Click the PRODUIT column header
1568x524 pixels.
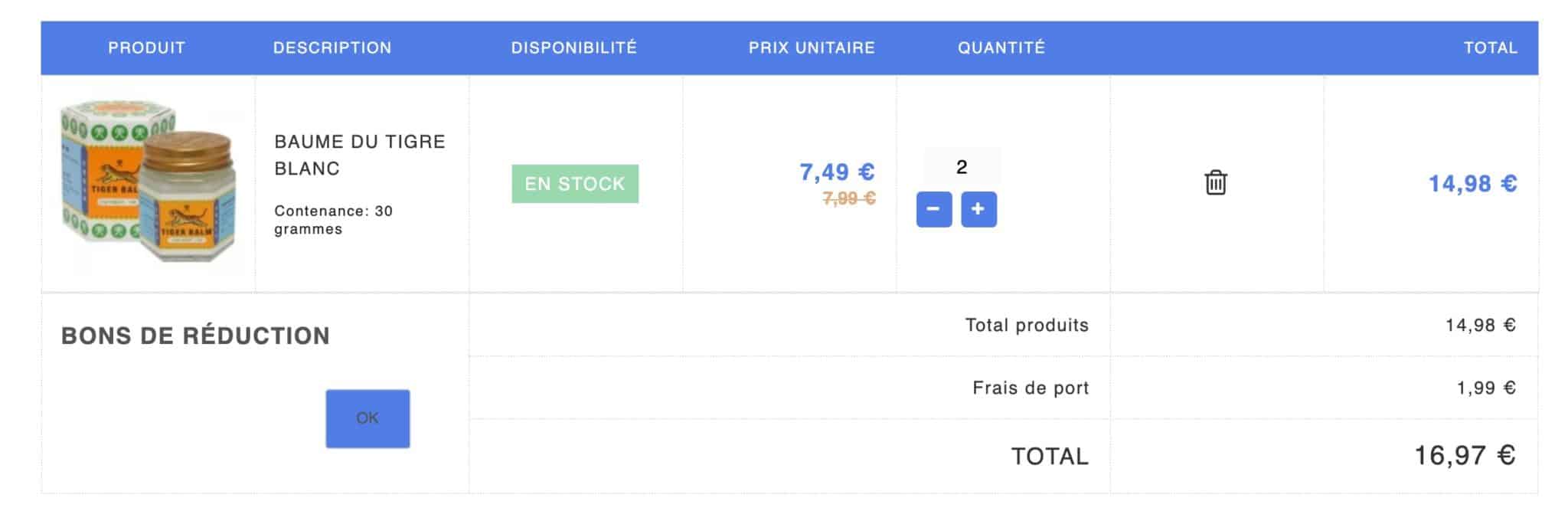(146, 47)
